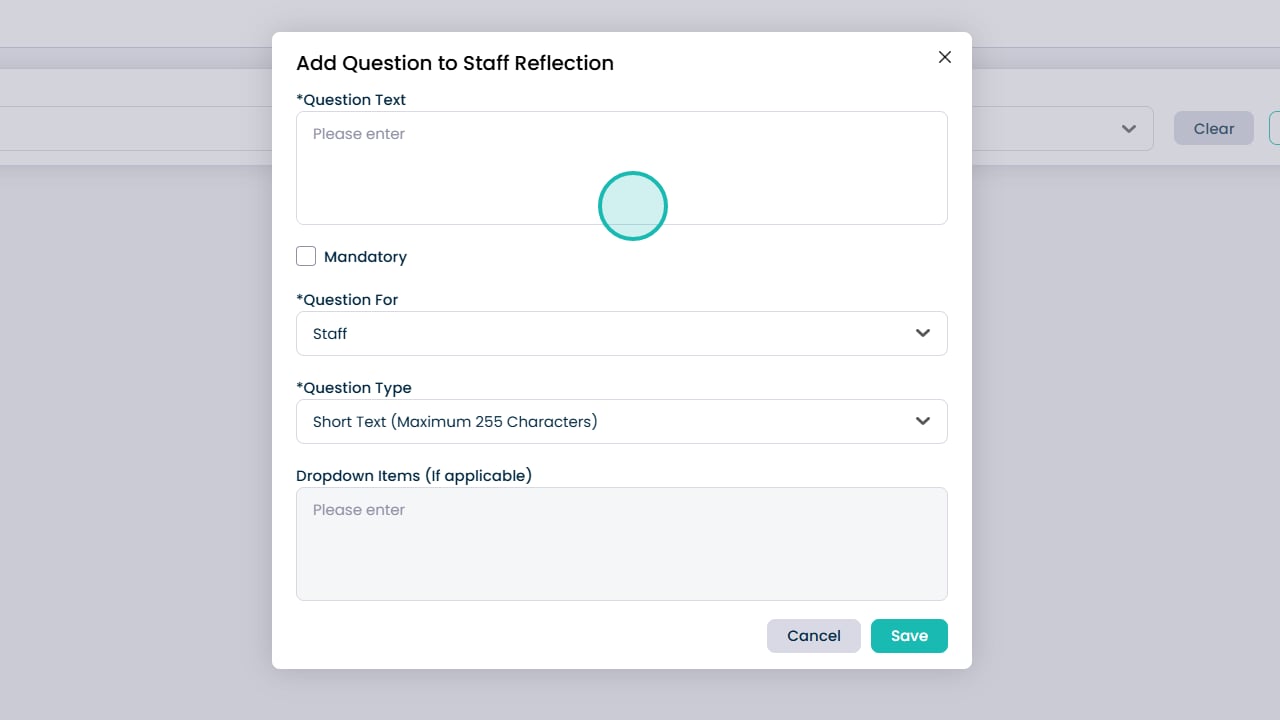Screen dimensions: 1280x720
Task: Click the Mandatory label text
Action: point(365,257)
